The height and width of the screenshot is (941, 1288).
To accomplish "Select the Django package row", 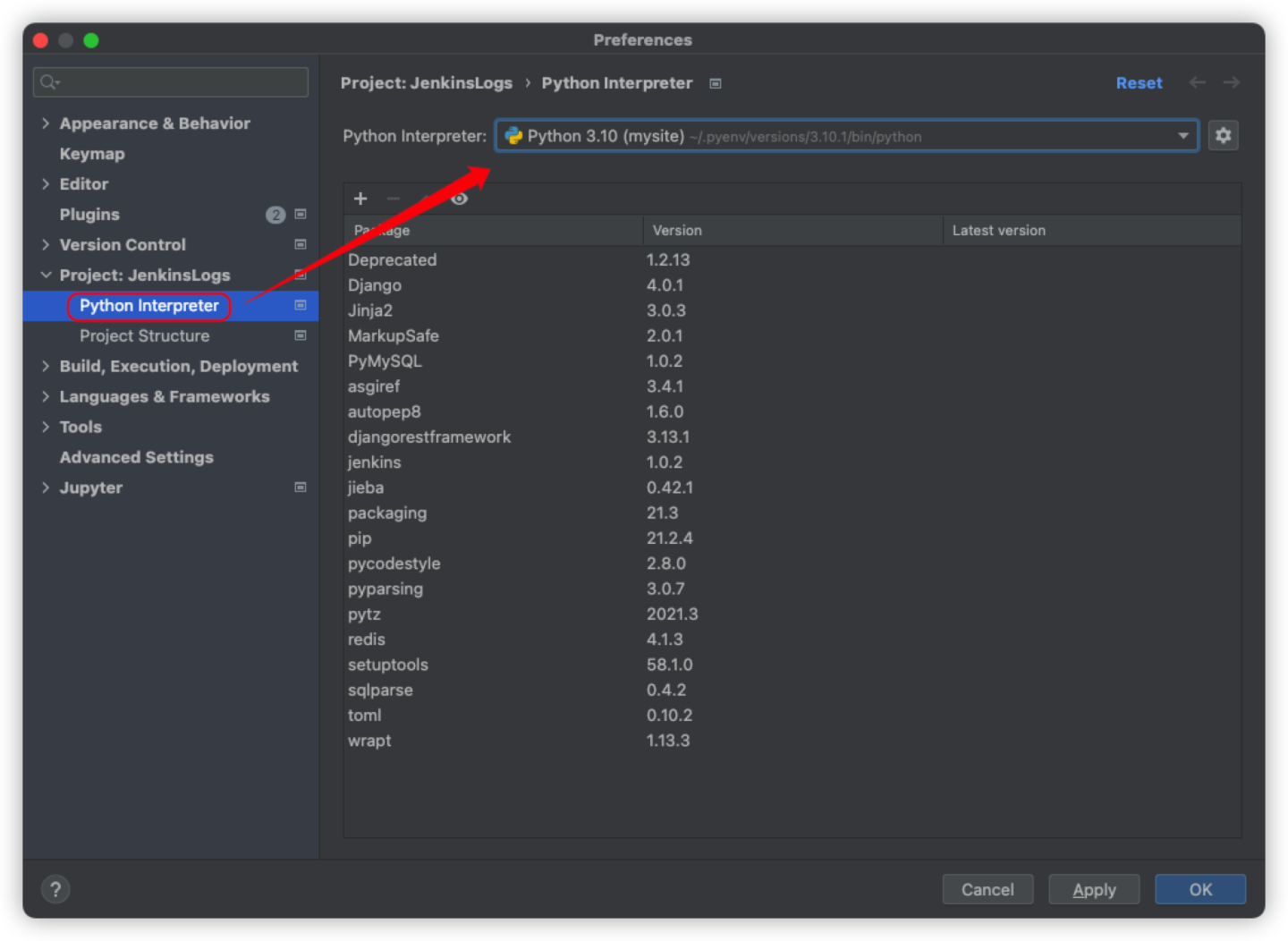I will (792, 285).
